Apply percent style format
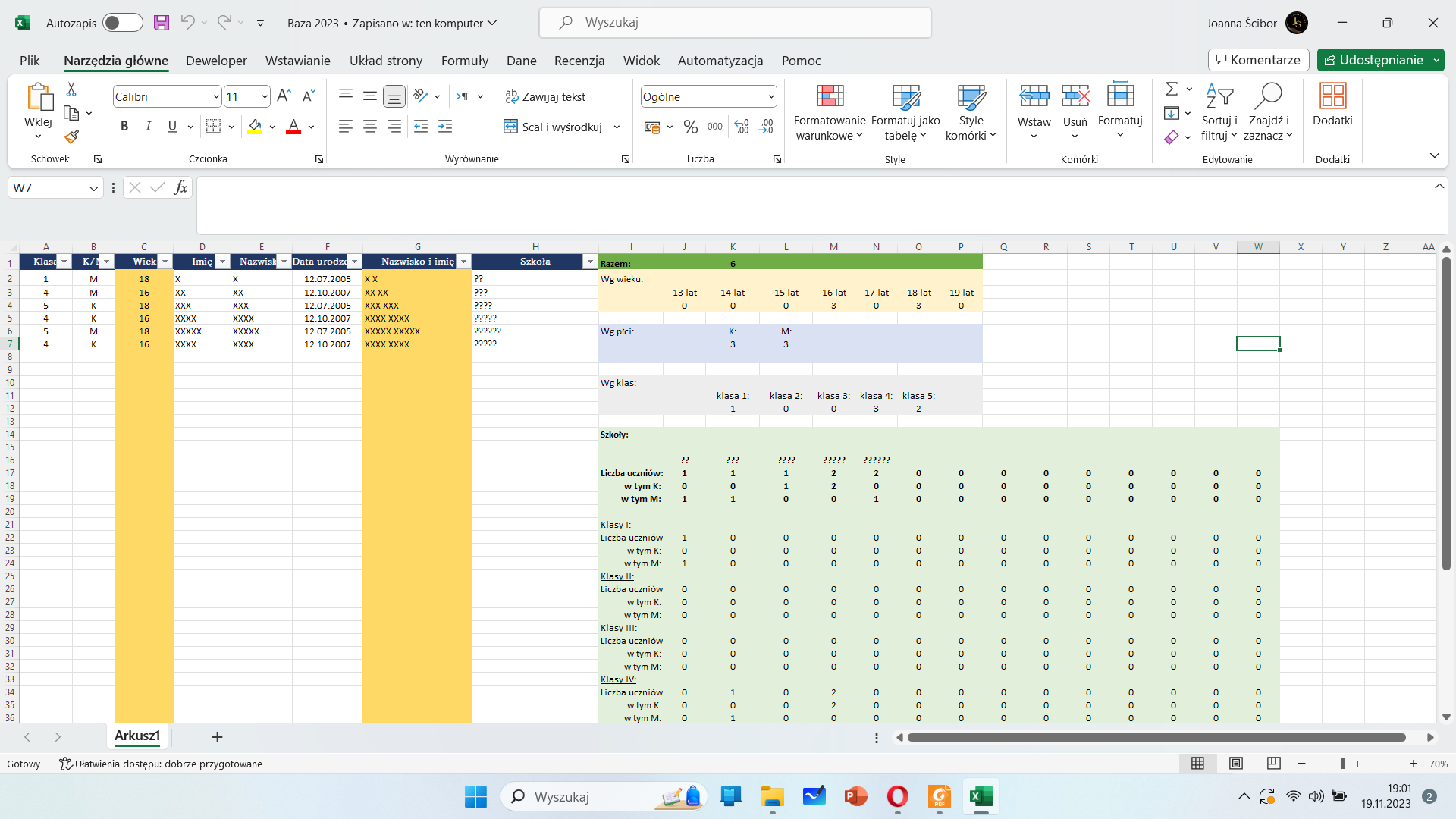The image size is (1456, 819). (x=690, y=127)
